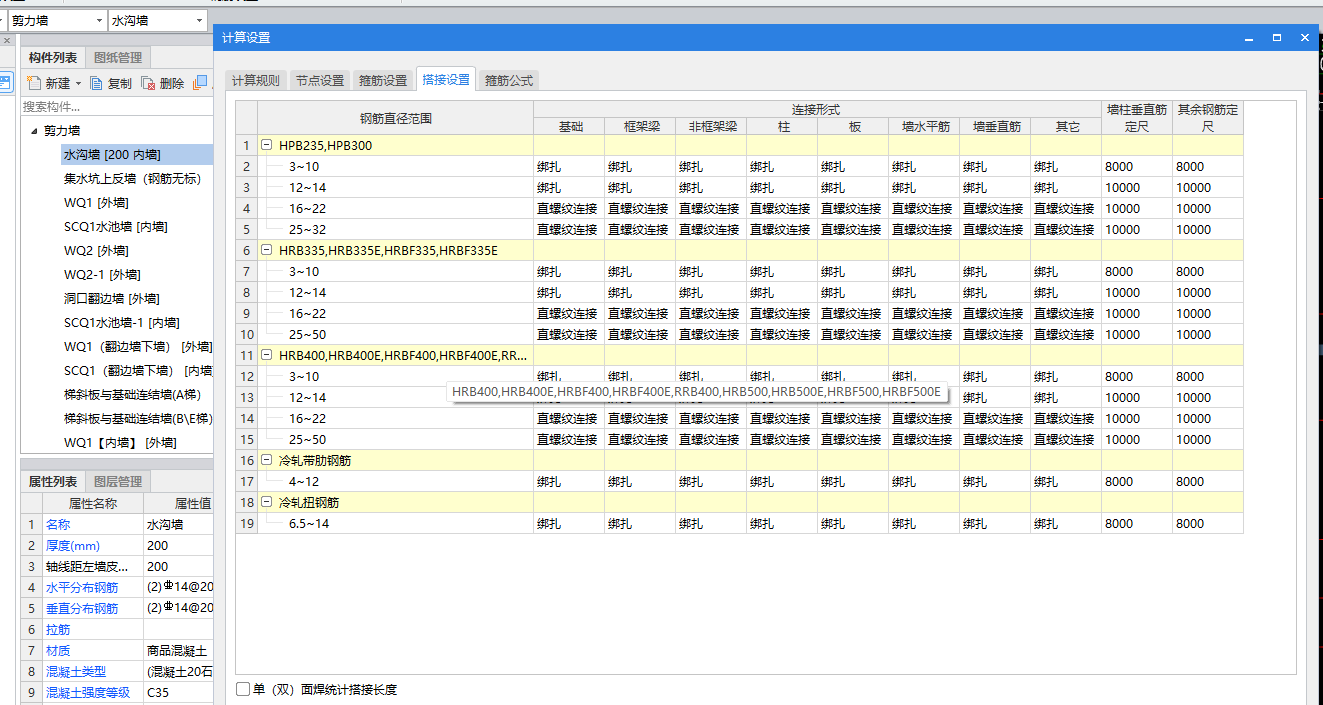Click the blue panel icon at far left
Screen dimensions: 1323x705
click(x=5, y=83)
